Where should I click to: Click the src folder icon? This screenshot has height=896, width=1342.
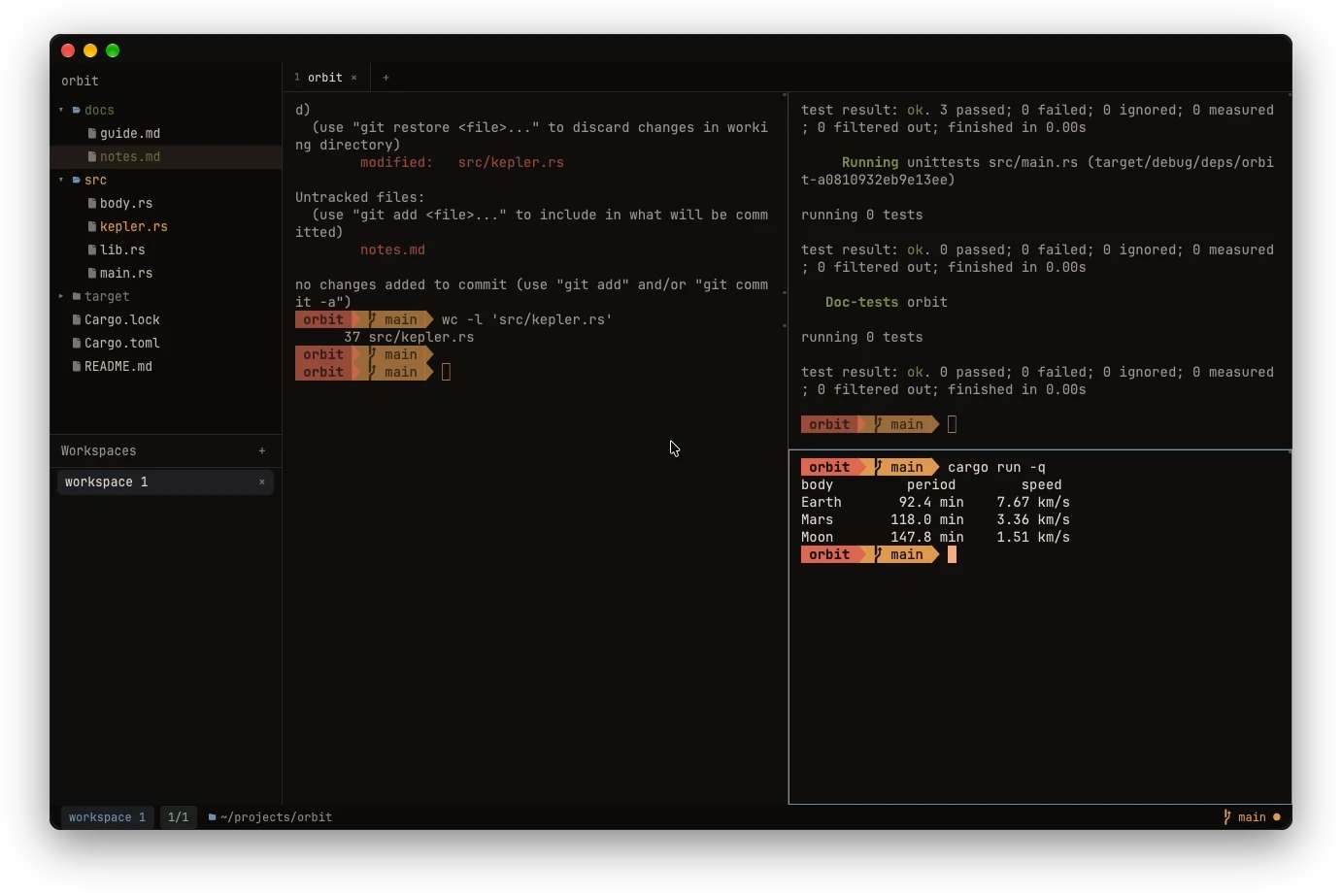pos(77,180)
